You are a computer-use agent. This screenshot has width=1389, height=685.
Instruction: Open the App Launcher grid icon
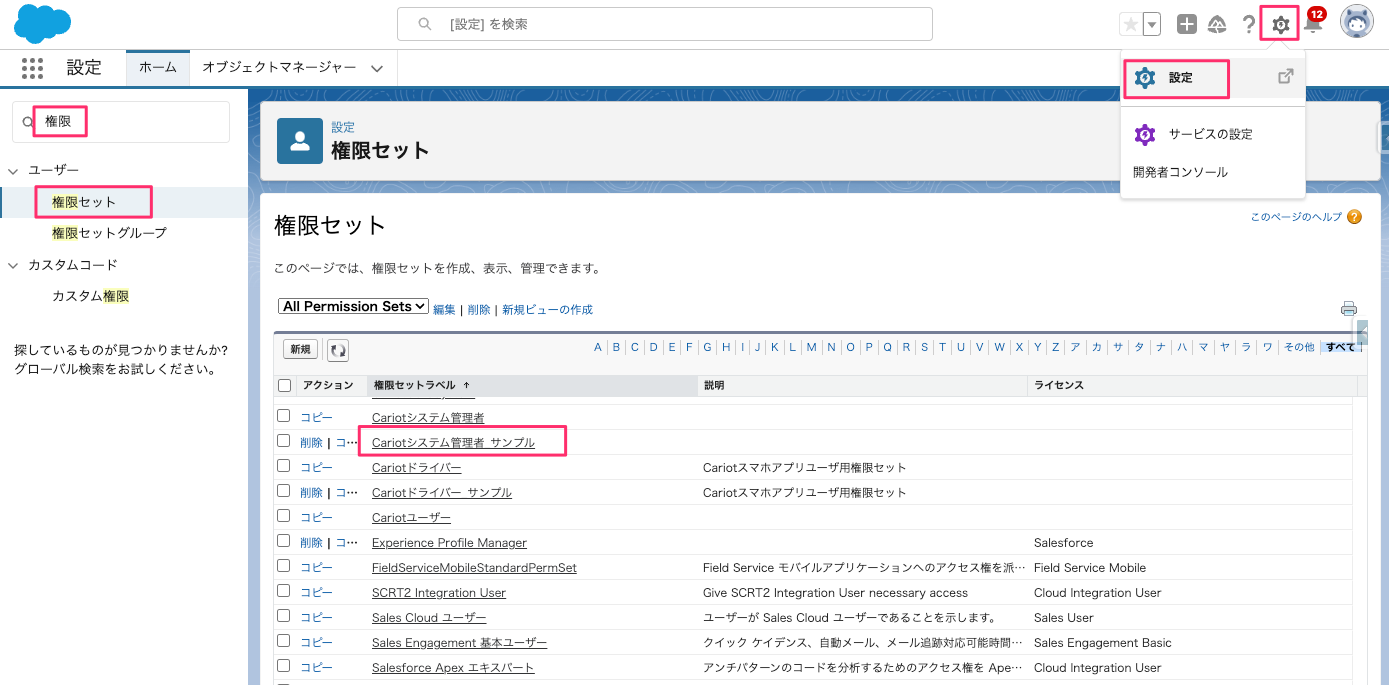[x=33, y=68]
